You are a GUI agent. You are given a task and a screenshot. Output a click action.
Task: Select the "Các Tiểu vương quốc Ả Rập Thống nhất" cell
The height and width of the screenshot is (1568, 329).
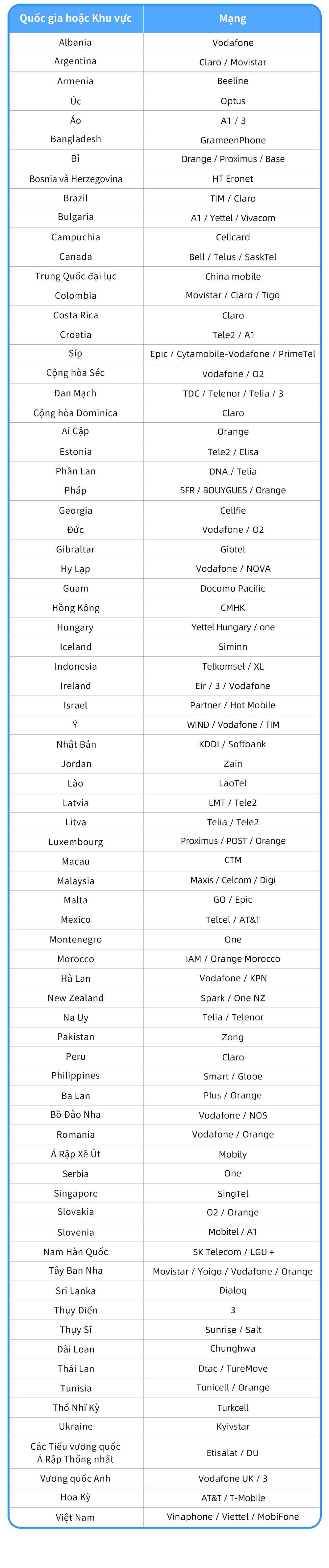(75, 1452)
